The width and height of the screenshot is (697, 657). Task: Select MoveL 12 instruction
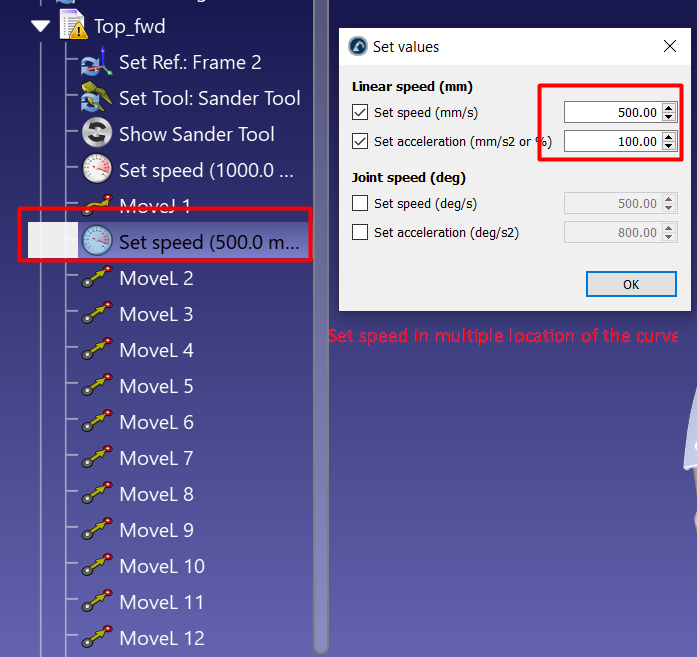161,638
